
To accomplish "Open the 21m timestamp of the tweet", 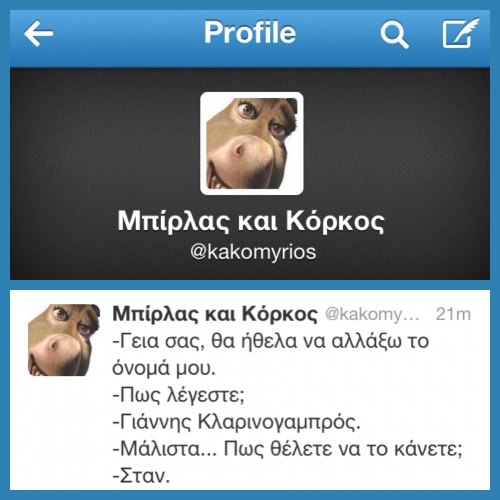I will click(x=453, y=314).
